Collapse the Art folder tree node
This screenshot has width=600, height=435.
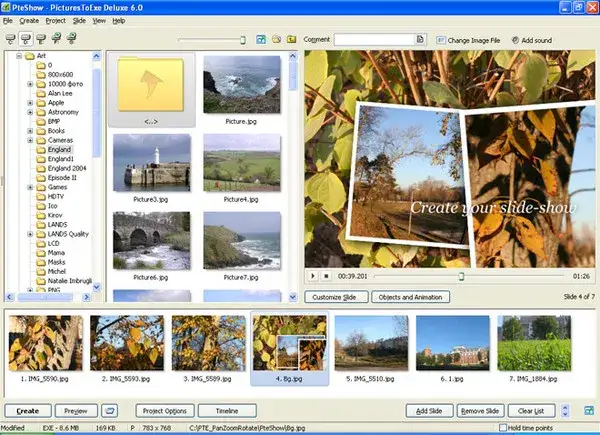pos(20,56)
